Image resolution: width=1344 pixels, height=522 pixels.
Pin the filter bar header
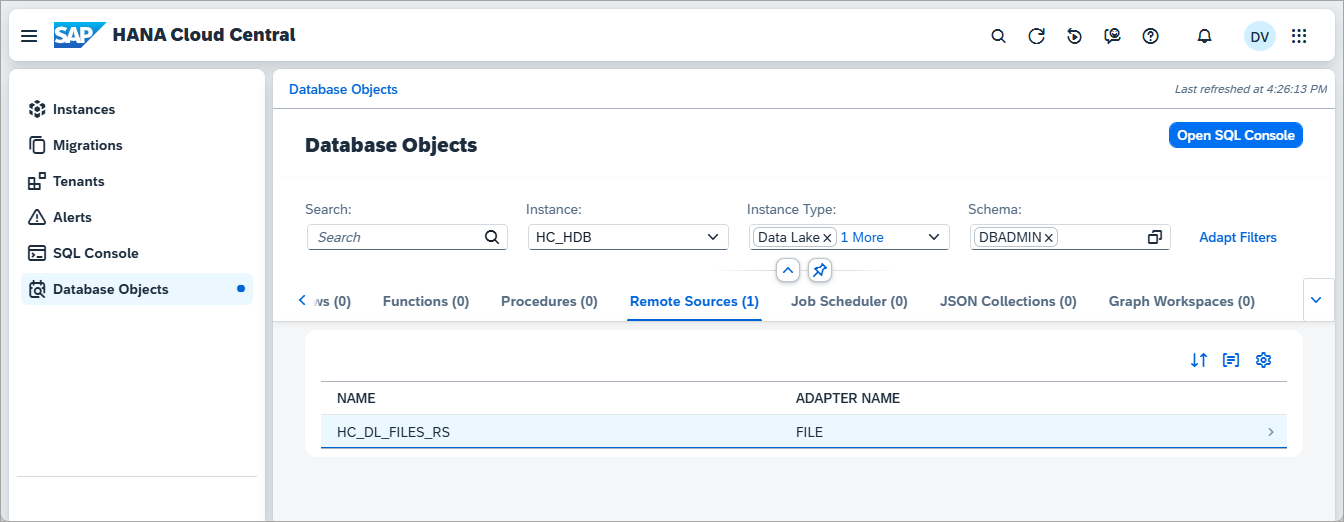pos(819,270)
